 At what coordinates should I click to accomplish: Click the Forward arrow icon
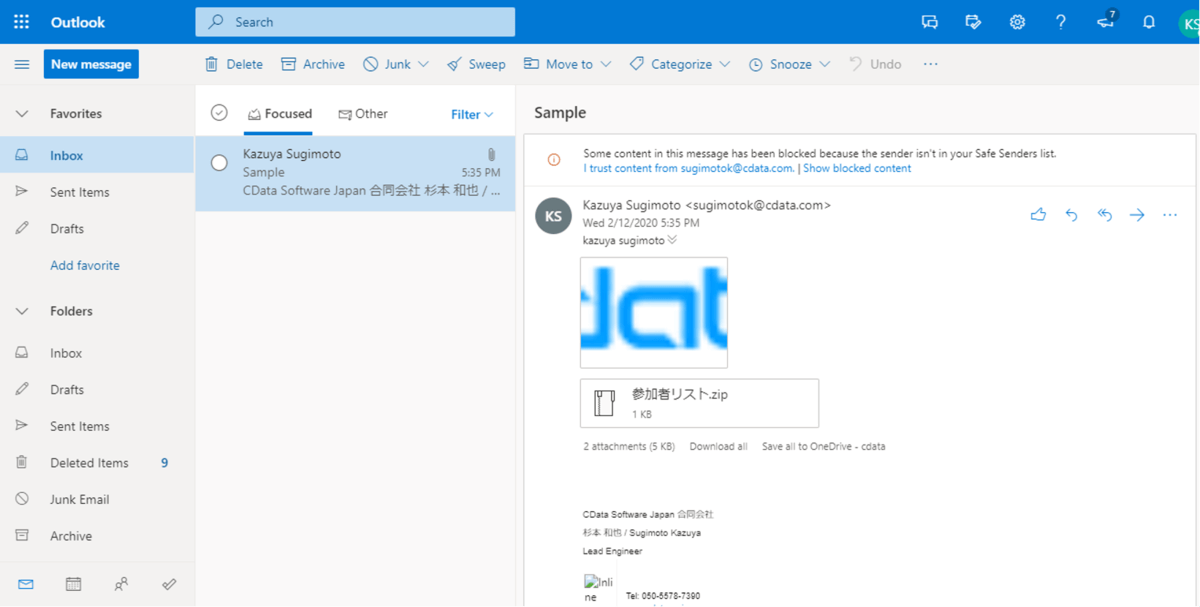point(1137,215)
